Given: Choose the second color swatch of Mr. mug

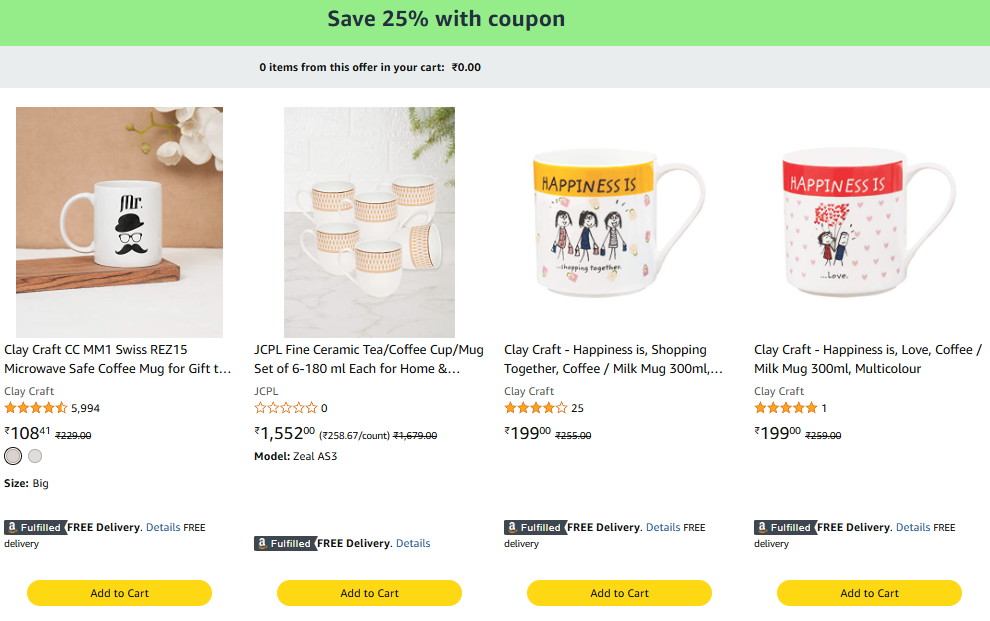Looking at the screenshot, I should [35, 456].
